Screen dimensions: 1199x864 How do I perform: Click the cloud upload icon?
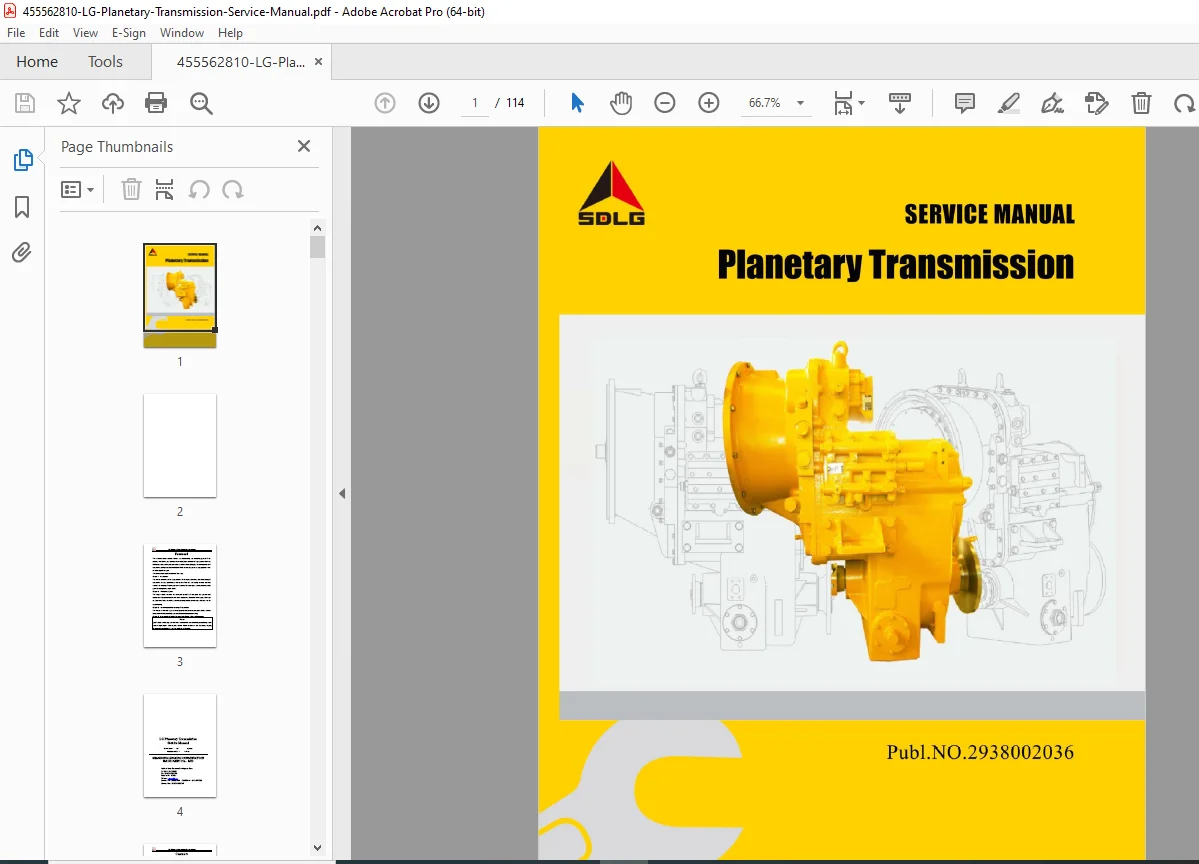tap(112, 103)
